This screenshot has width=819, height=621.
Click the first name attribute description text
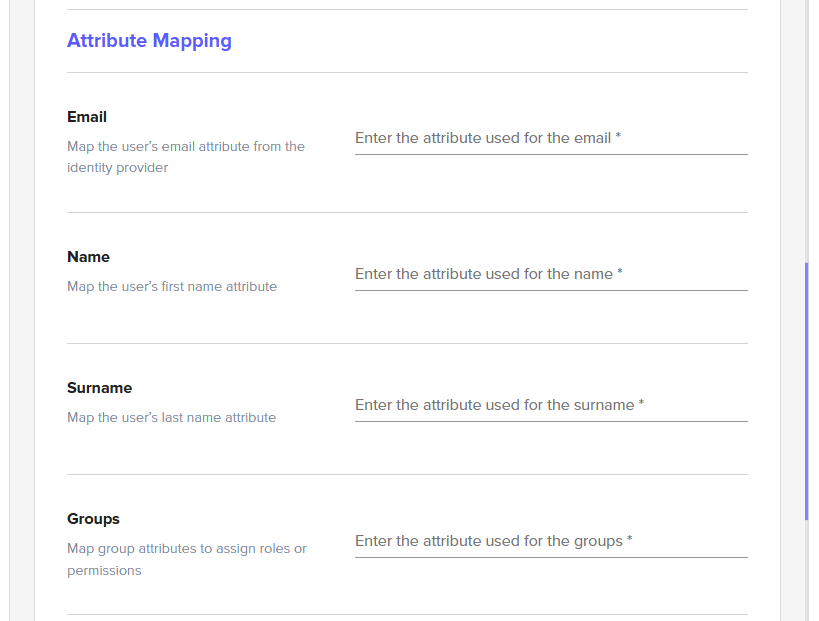click(x=171, y=287)
